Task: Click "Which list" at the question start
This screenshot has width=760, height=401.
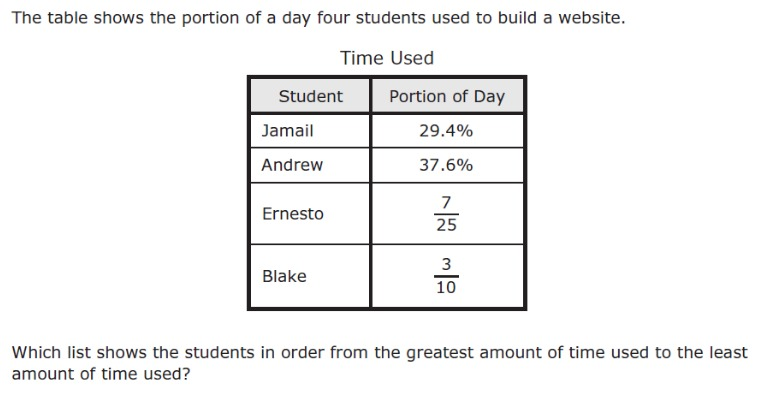Action: click(x=48, y=353)
